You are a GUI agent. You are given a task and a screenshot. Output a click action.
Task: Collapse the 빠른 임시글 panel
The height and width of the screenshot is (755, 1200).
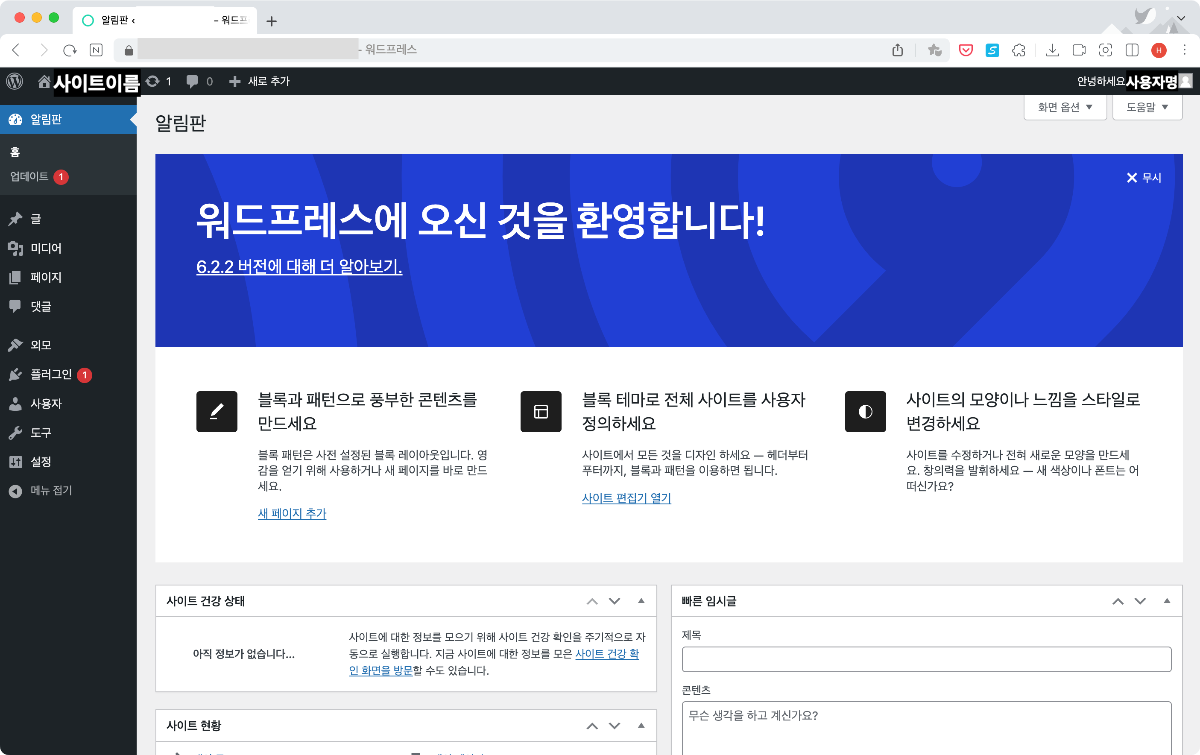[1166, 601]
